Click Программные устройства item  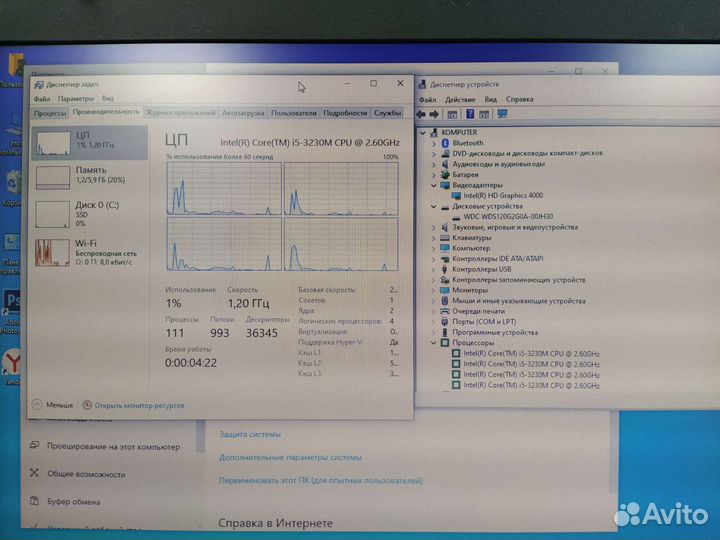(495, 332)
